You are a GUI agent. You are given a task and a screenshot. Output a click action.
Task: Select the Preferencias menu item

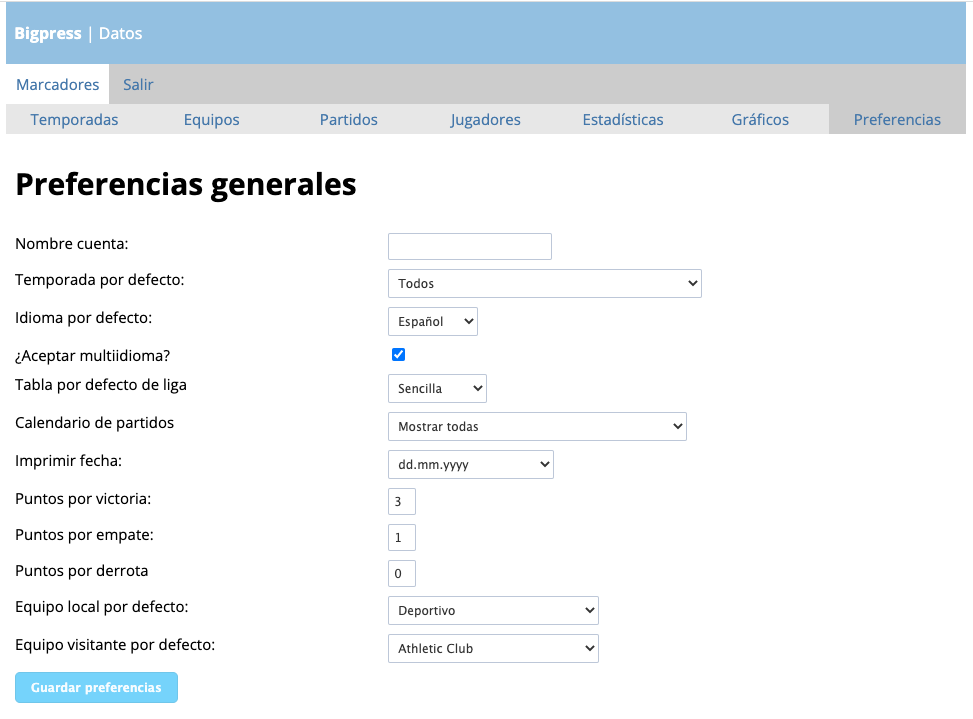point(897,119)
